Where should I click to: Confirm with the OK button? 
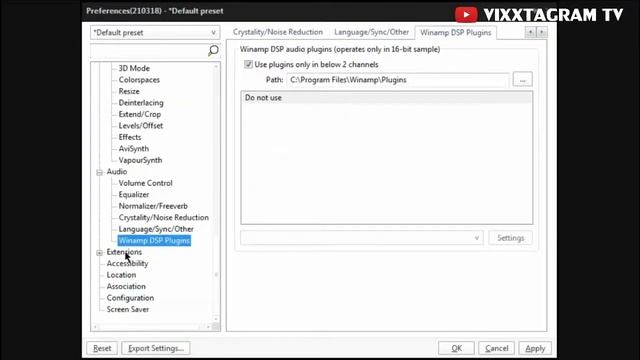click(x=456, y=348)
